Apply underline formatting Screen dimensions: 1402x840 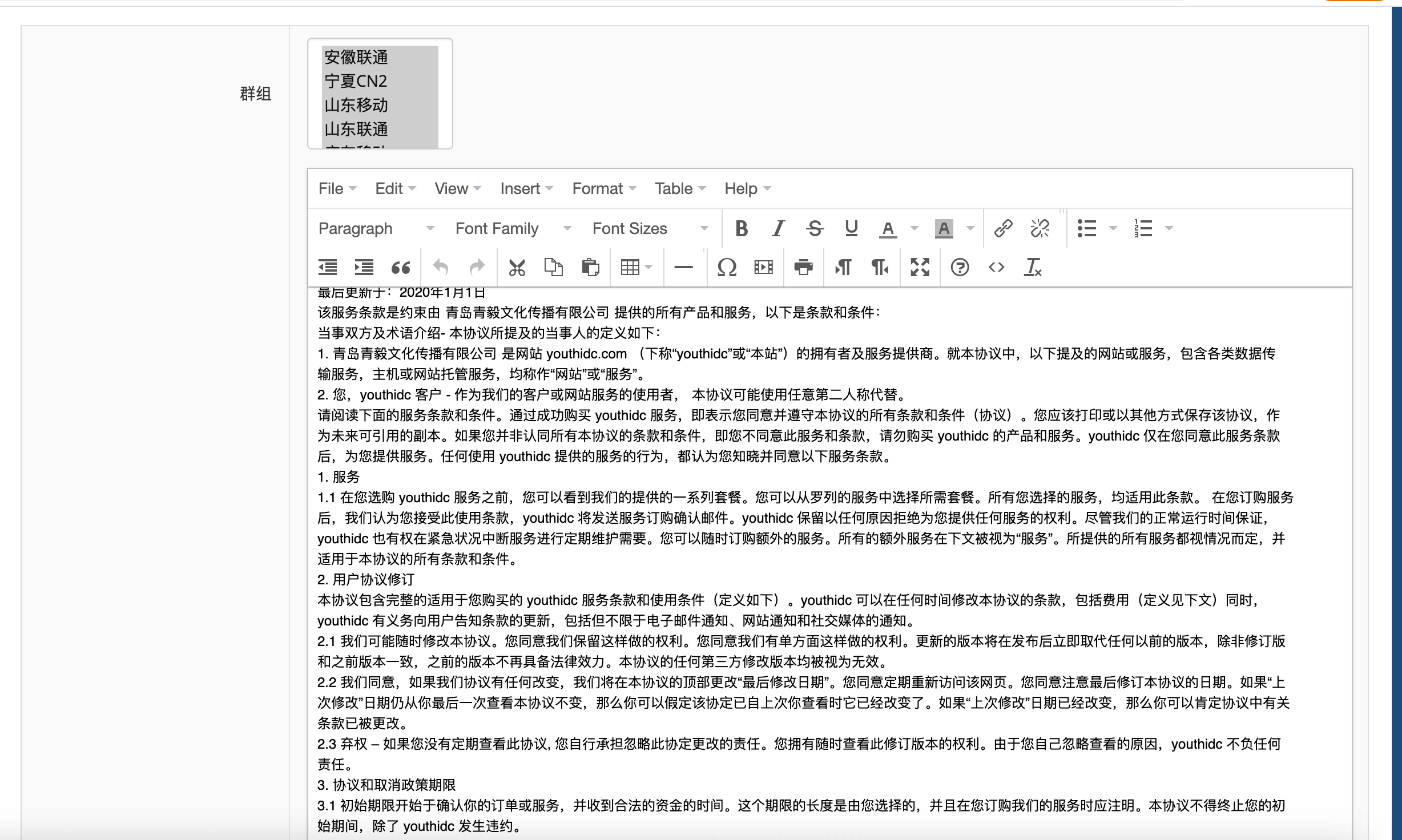[851, 229]
